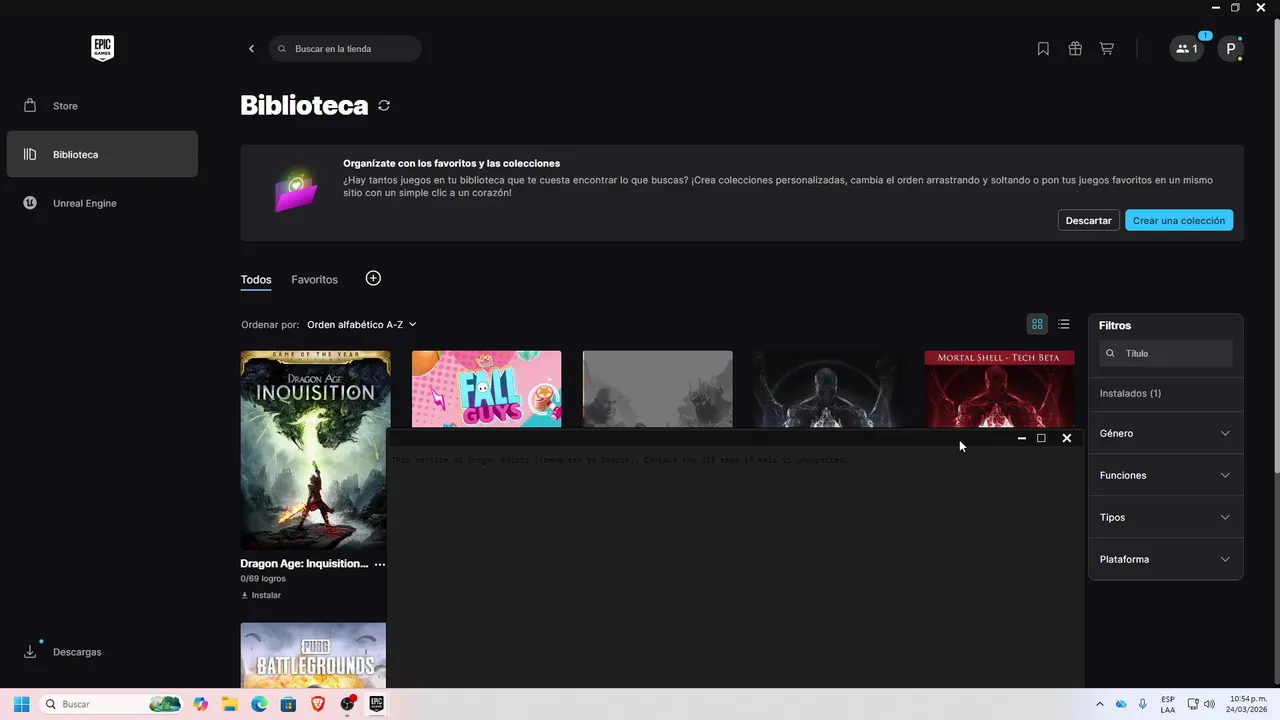Open Brave browser from the taskbar
The width and height of the screenshot is (1280, 720).
pos(318,704)
